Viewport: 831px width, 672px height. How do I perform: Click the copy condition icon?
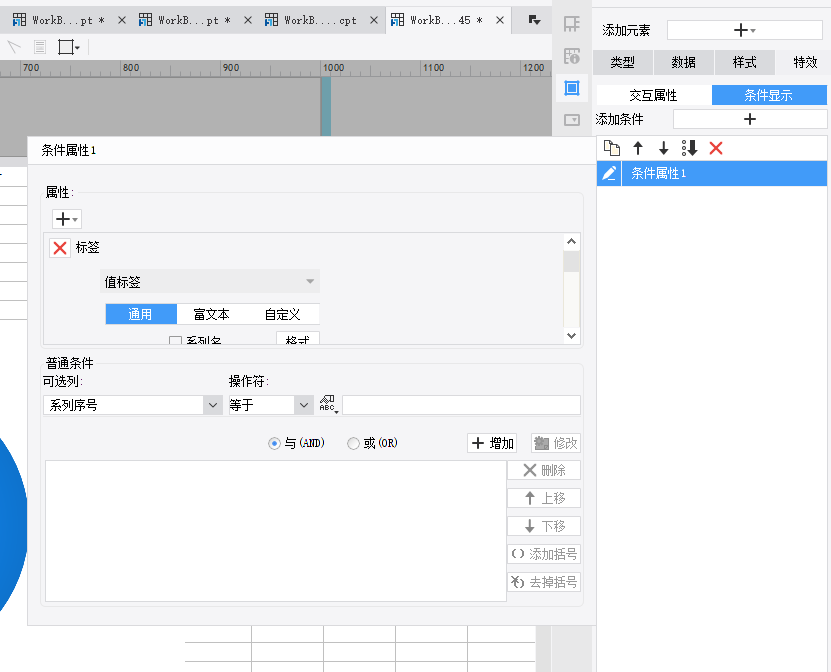click(612, 148)
